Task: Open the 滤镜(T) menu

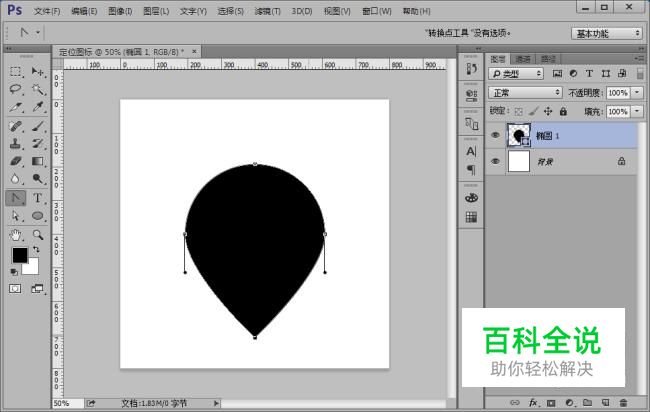Action: pyautogui.click(x=267, y=11)
